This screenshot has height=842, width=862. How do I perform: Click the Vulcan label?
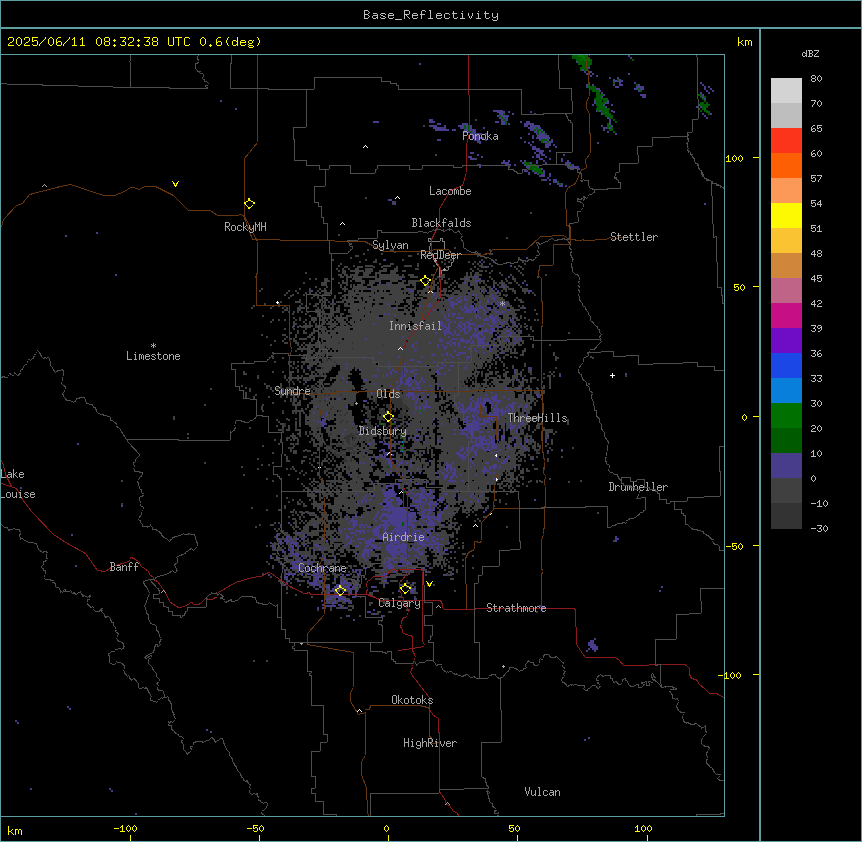pyautogui.click(x=543, y=792)
